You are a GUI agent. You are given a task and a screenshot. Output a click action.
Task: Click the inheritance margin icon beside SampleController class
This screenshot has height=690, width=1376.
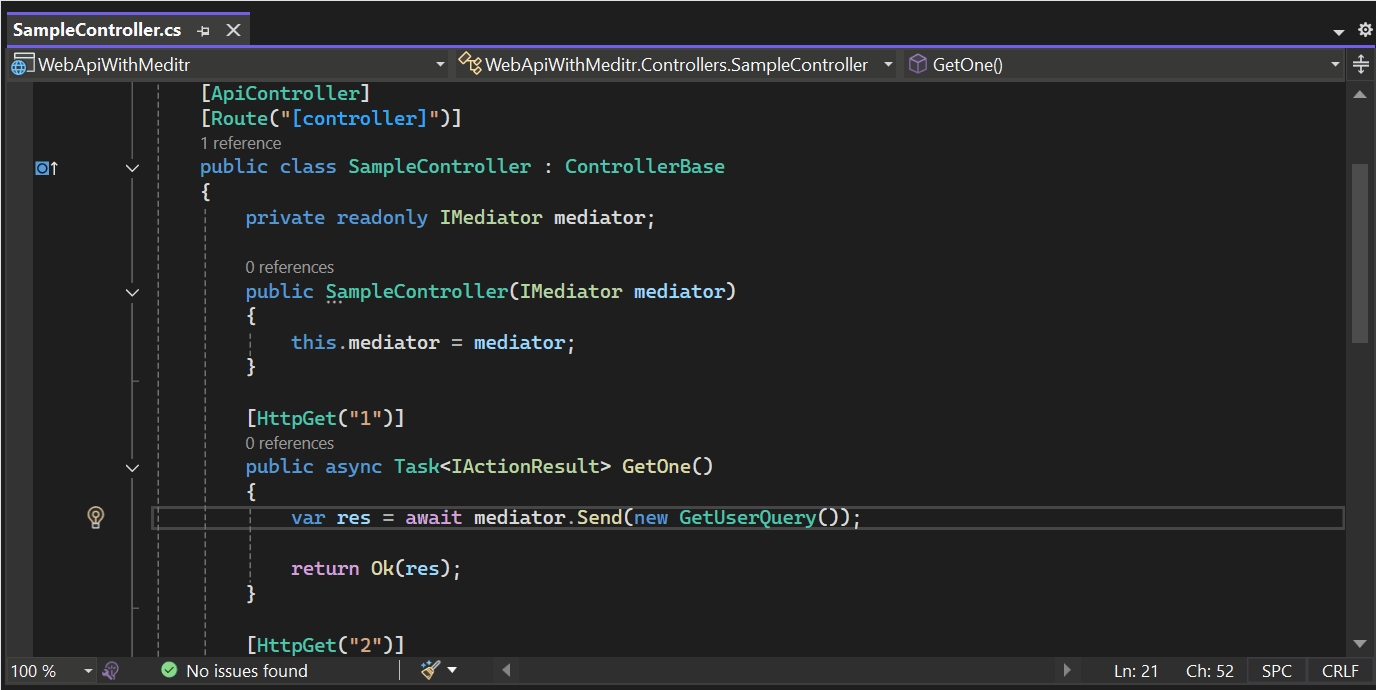[x=46, y=168]
